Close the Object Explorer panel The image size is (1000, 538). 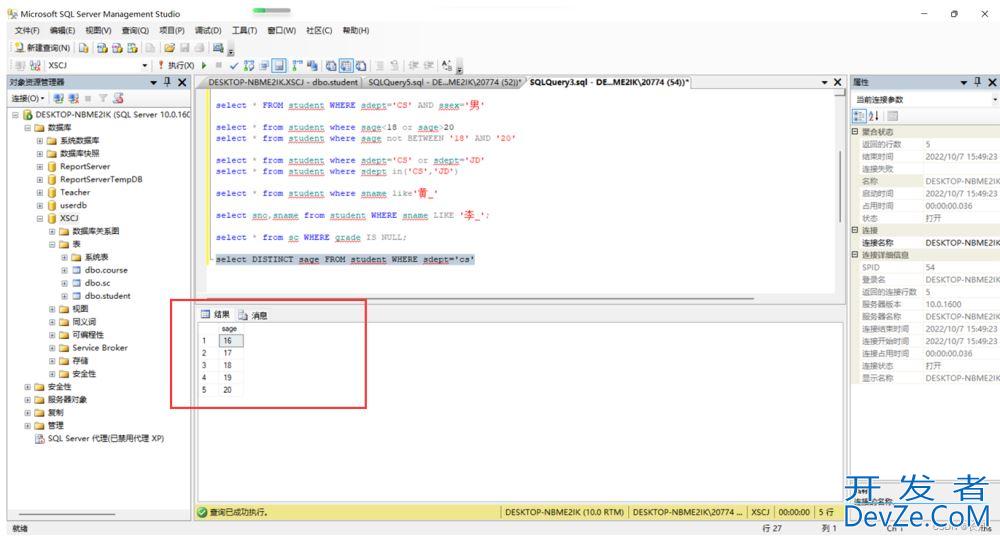coord(182,82)
